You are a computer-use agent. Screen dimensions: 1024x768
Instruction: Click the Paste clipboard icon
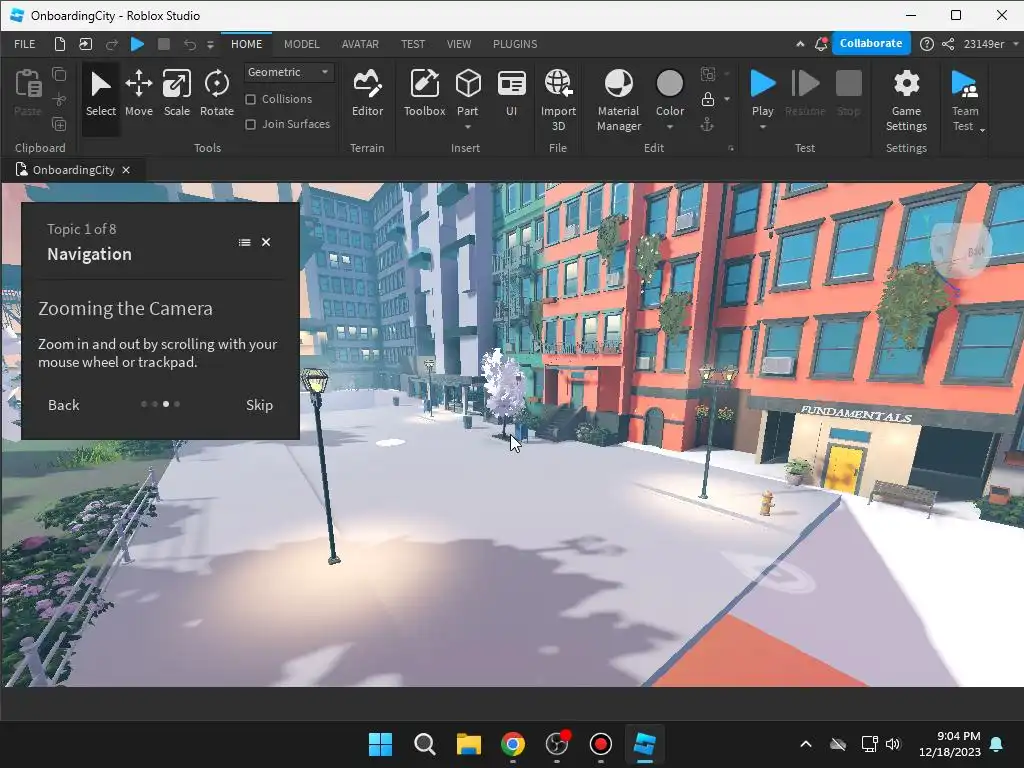click(28, 85)
